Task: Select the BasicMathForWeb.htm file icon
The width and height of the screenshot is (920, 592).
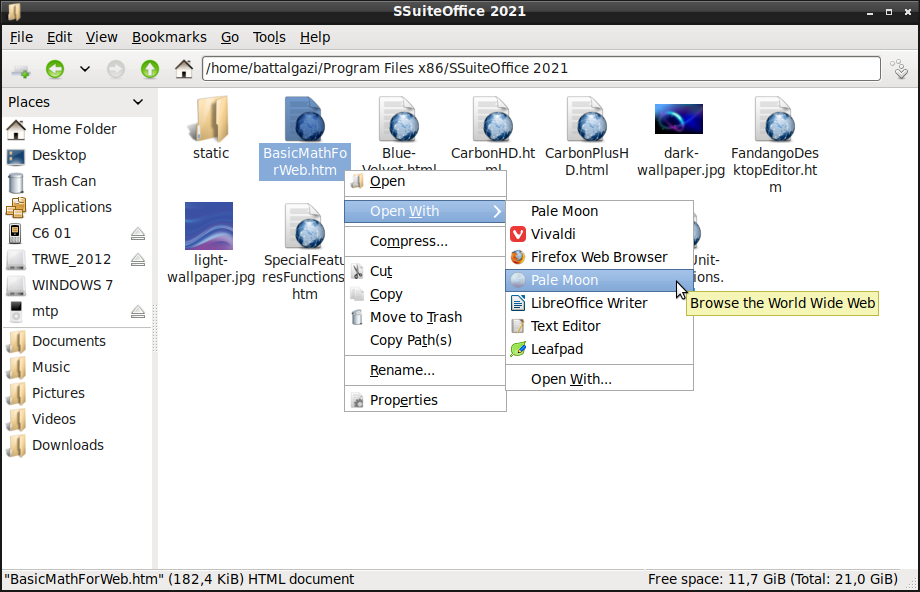Action: click(x=305, y=119)
